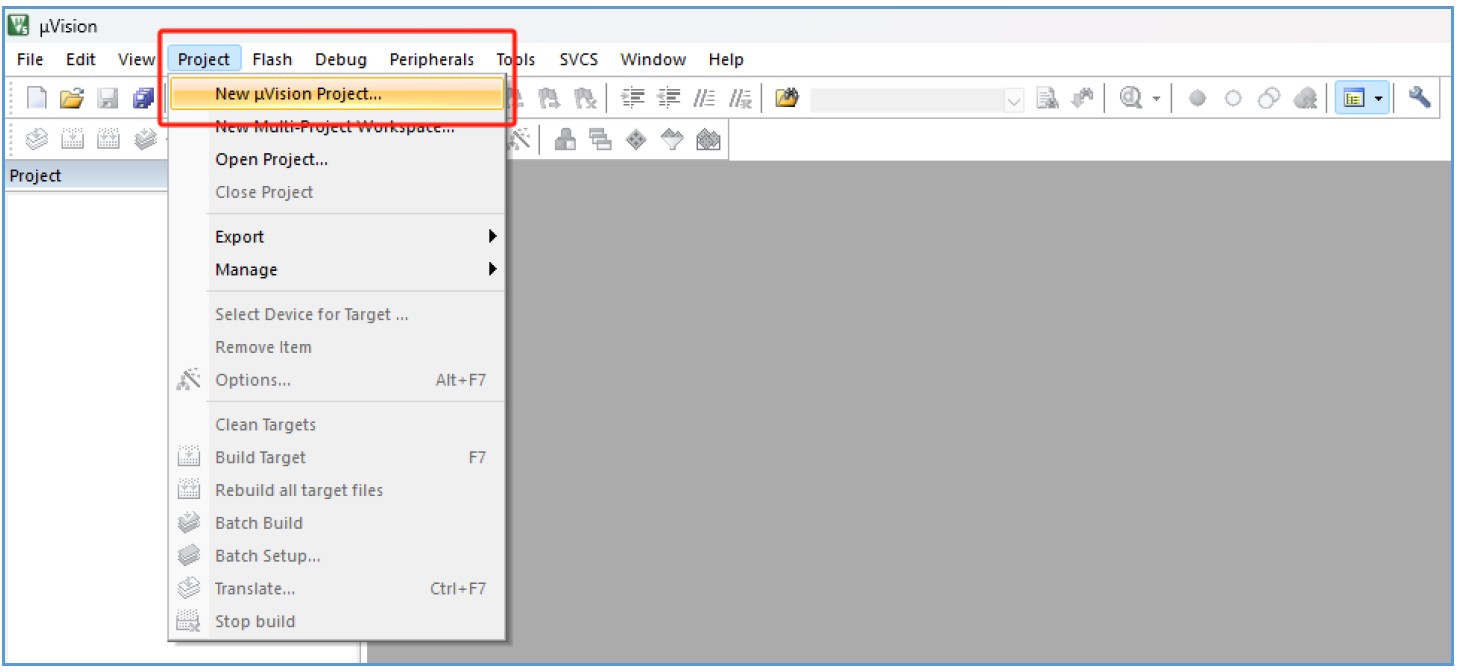Screen dimensions: 1459x672
Task: Open the Help menu
Action: 726,59
